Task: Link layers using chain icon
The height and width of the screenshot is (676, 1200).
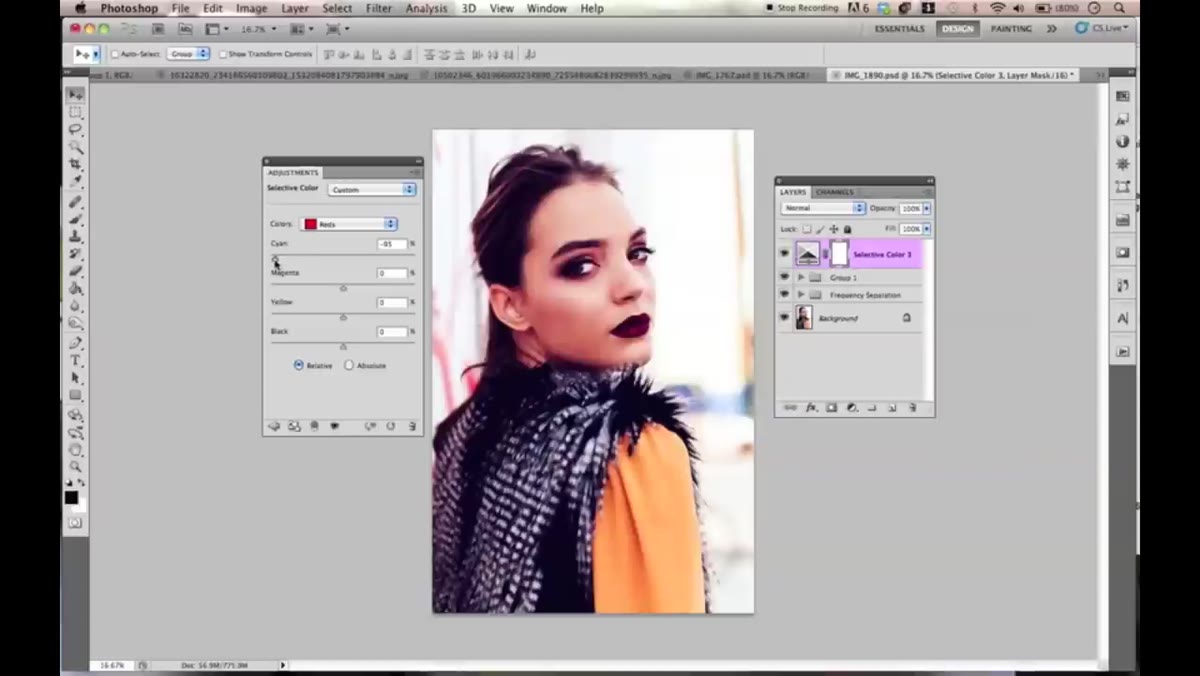Action: (790, 408)
